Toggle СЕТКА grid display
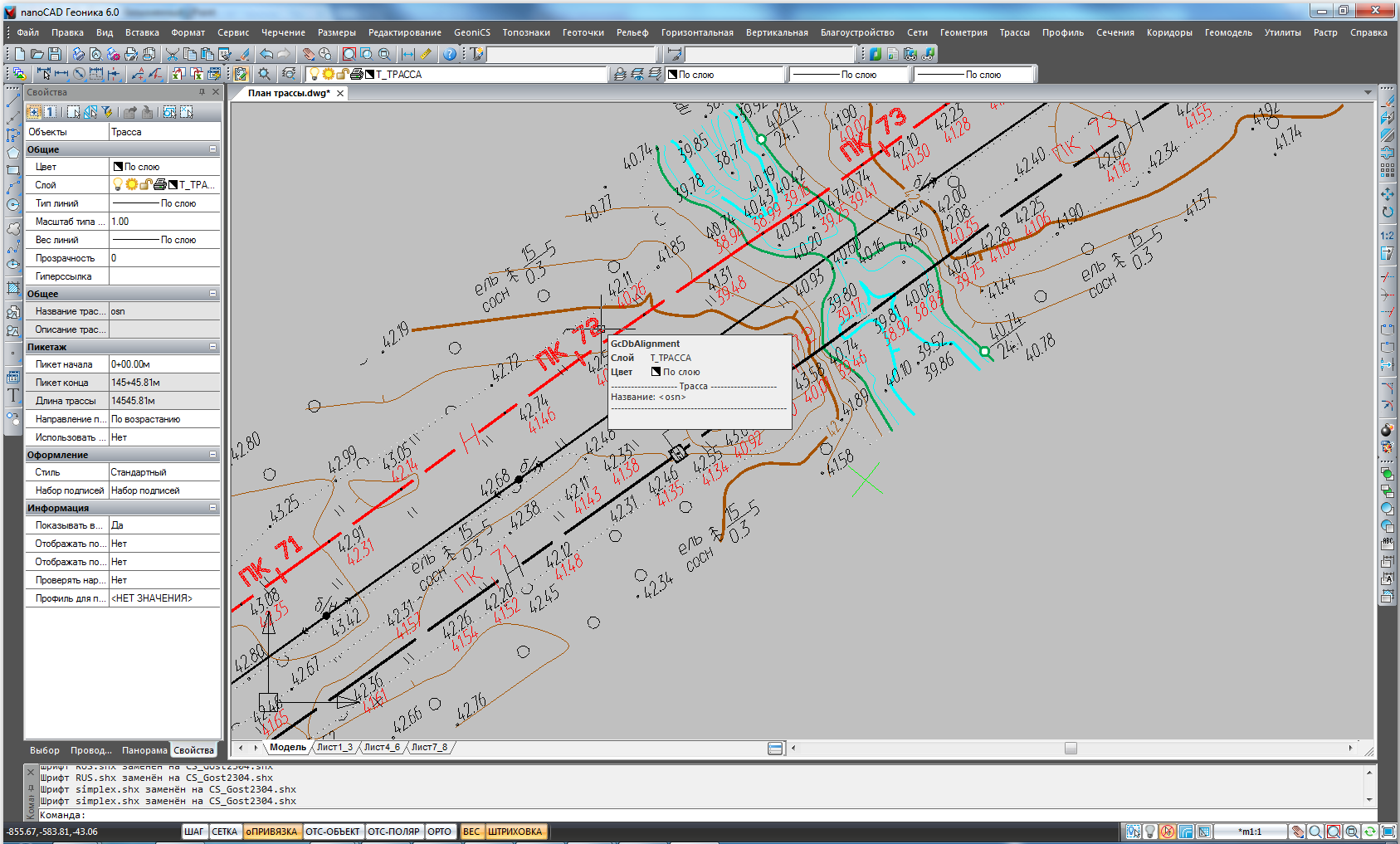The image size is (1400, 844). (x=224, y=832)
